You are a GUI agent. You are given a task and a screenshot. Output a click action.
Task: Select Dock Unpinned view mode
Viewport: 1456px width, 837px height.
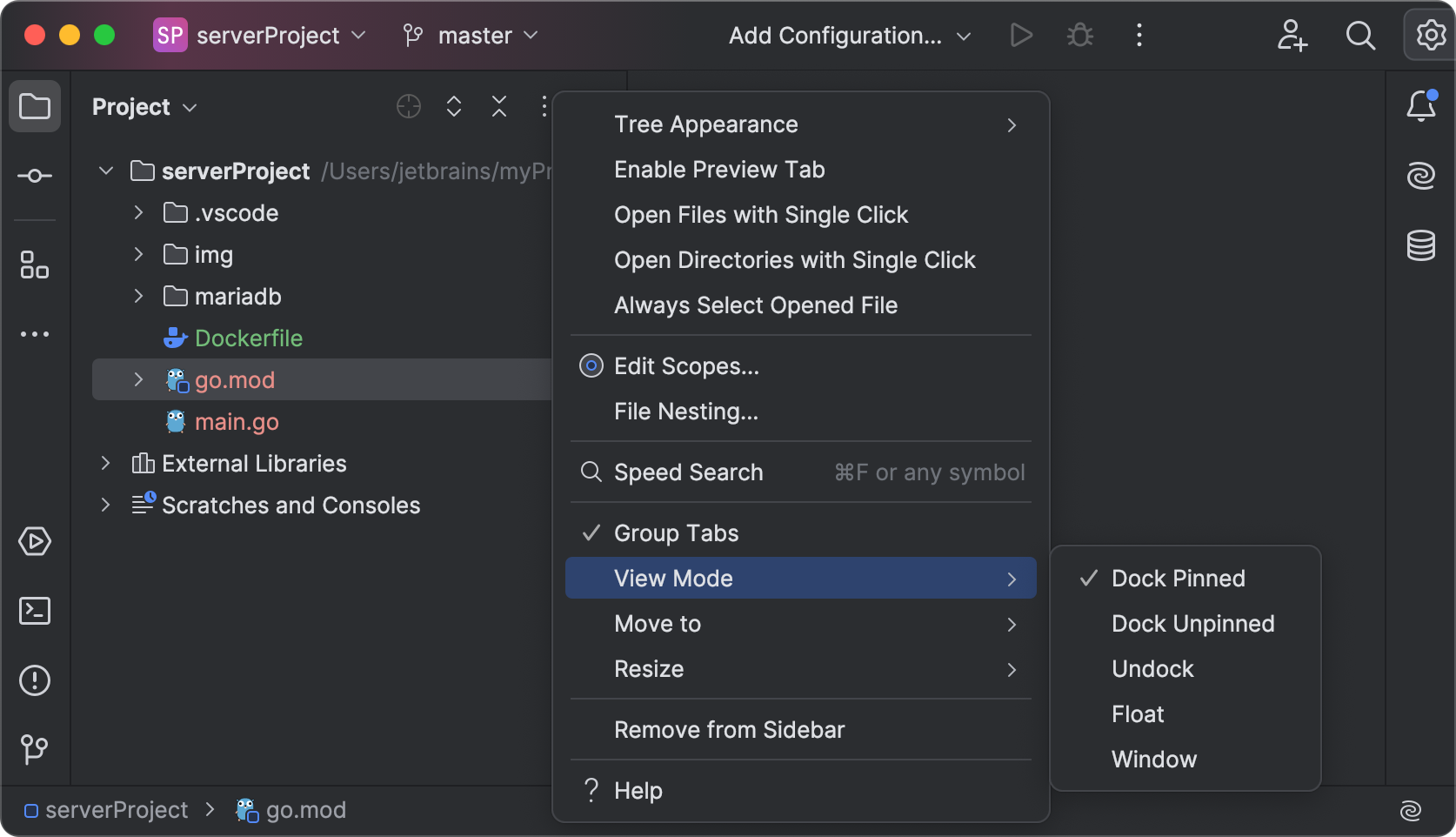[1192, 623]
